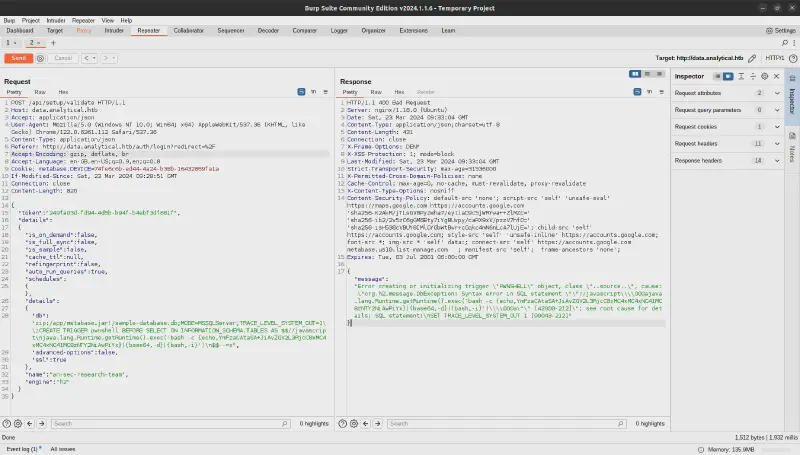Click the orange Send button
This screenshot has width=800, height=455.
[x=18, y=58]
